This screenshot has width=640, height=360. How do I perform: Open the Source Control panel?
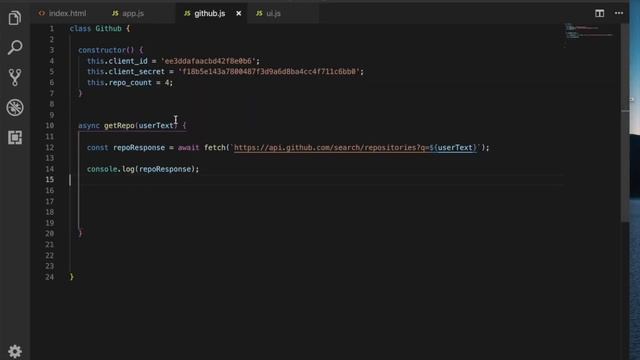(15, 77)
